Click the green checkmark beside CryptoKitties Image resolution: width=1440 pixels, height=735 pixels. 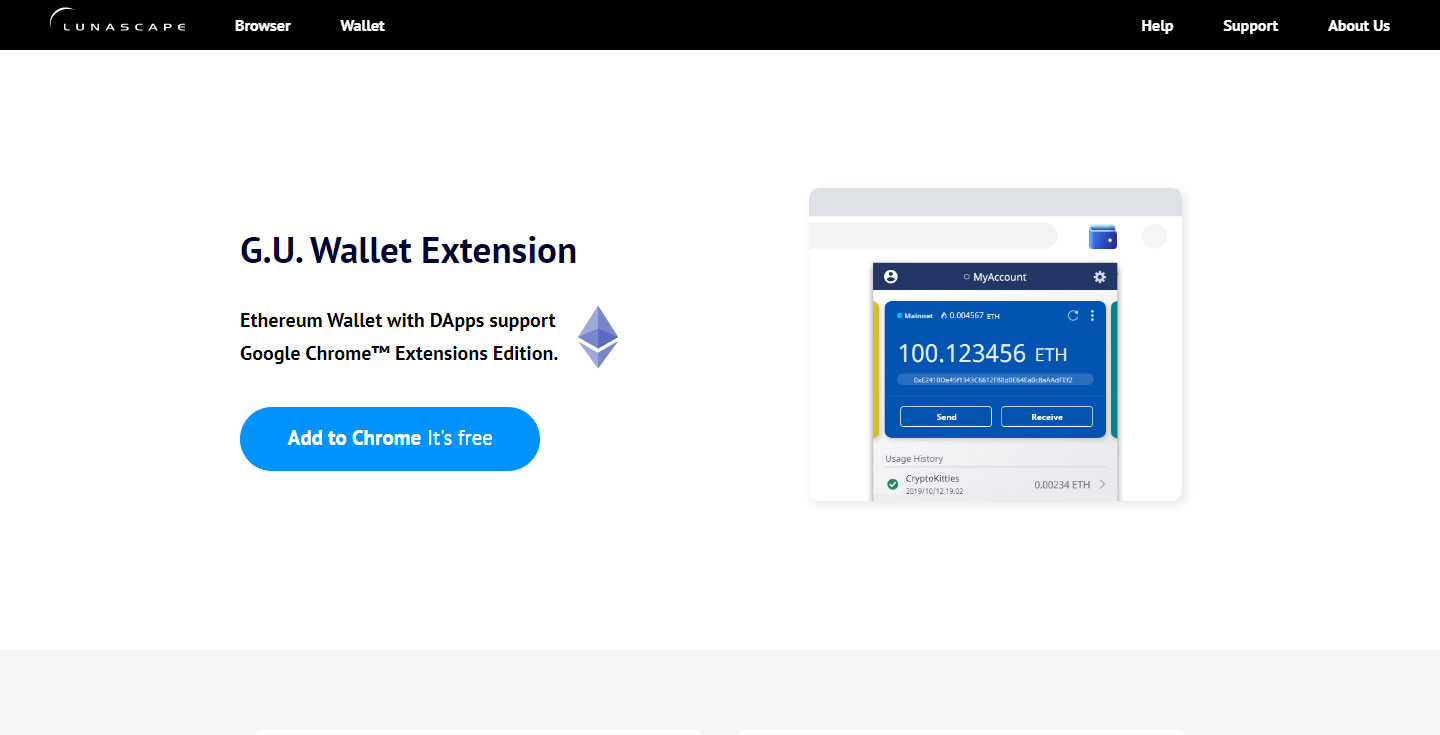892,484
